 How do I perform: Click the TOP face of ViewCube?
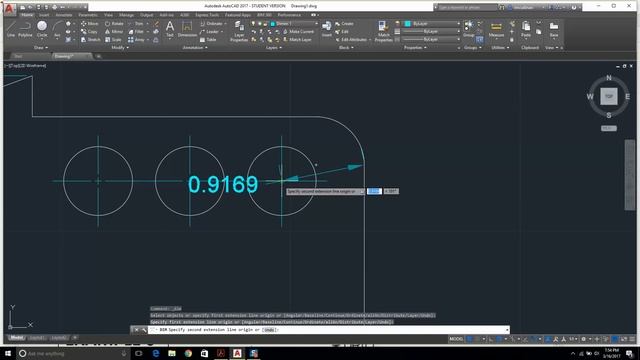[609, 97]
